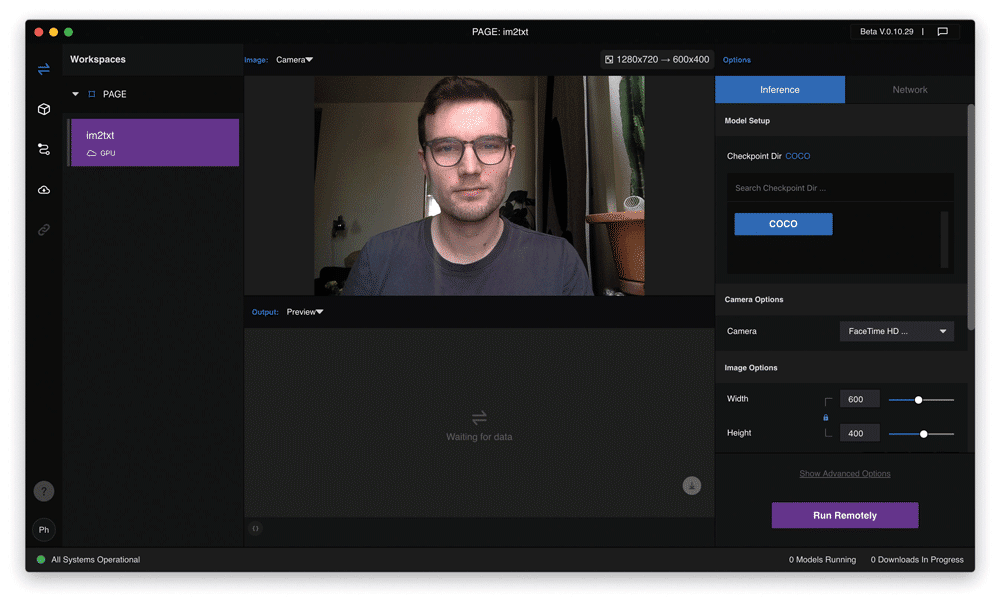Open the cloud download icon in sidebar

[x=43, y=190]
